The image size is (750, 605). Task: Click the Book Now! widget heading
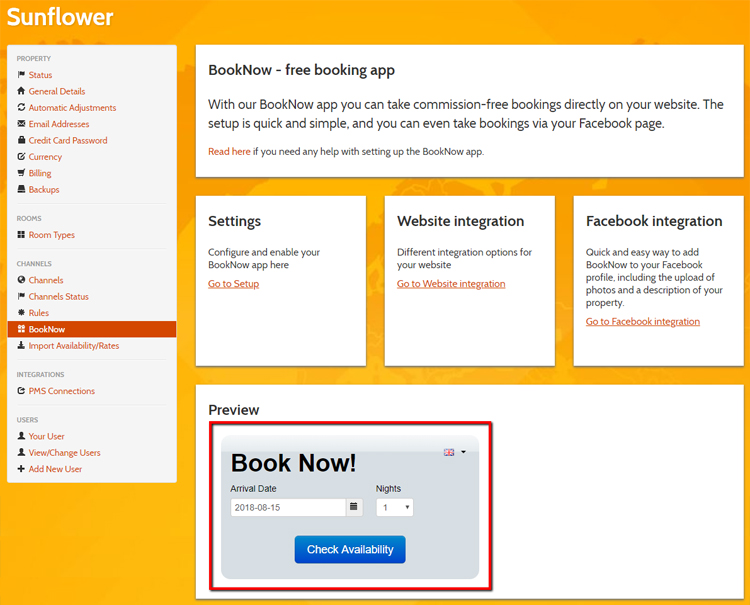coord(293,462)
